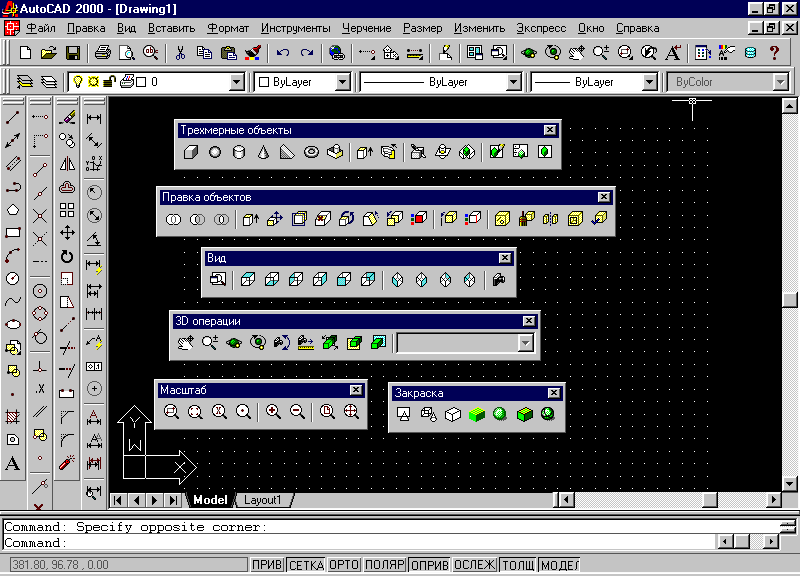Viewport: 800px width, 576px height.
Task: Click right arrow of drawing horizontal scrollbar
Action: tap(774, 499)
